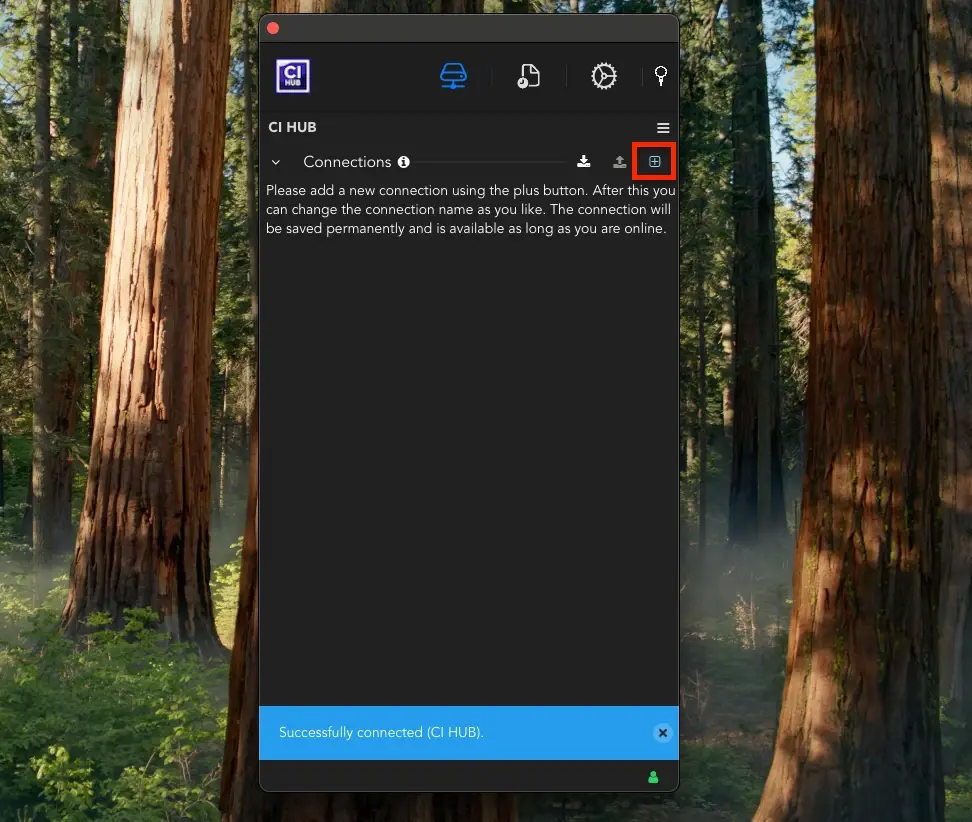Open the CI HUB hamburger menu

[x=663, y=128]
